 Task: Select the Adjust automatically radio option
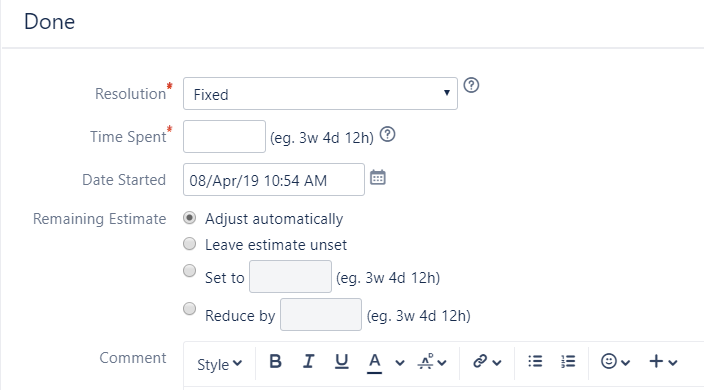coord(189,218)
